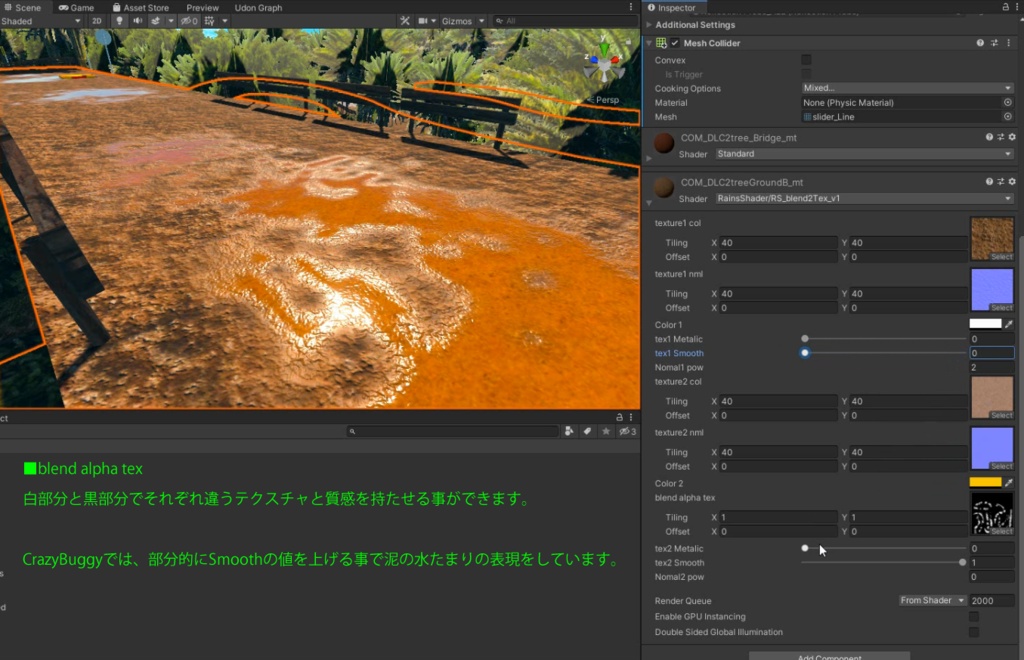Mute scene audio with the speaker icon
This screenshot has height=660, width=1024.
click(x=137, y=20)
